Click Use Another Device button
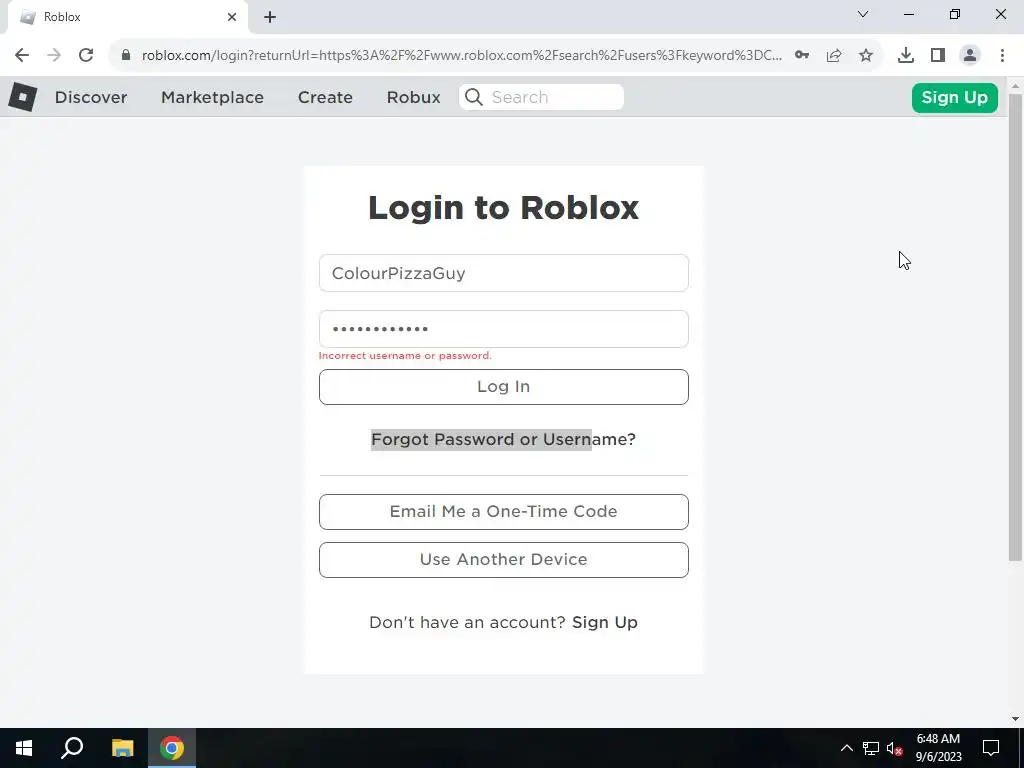This screenshot has height=768, width=1024. 504,560
